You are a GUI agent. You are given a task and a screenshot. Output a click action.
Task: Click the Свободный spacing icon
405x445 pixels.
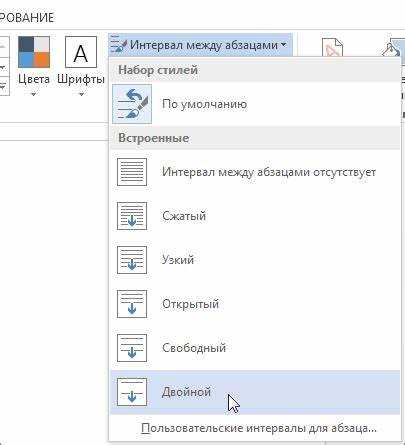[x=132, y=348]
